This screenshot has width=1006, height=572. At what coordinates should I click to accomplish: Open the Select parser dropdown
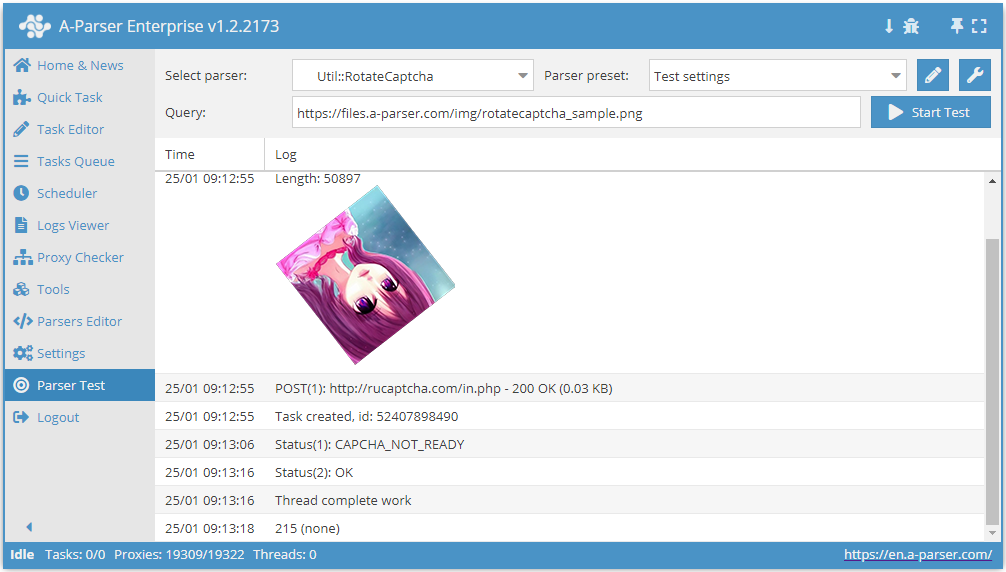click(413, 76)
